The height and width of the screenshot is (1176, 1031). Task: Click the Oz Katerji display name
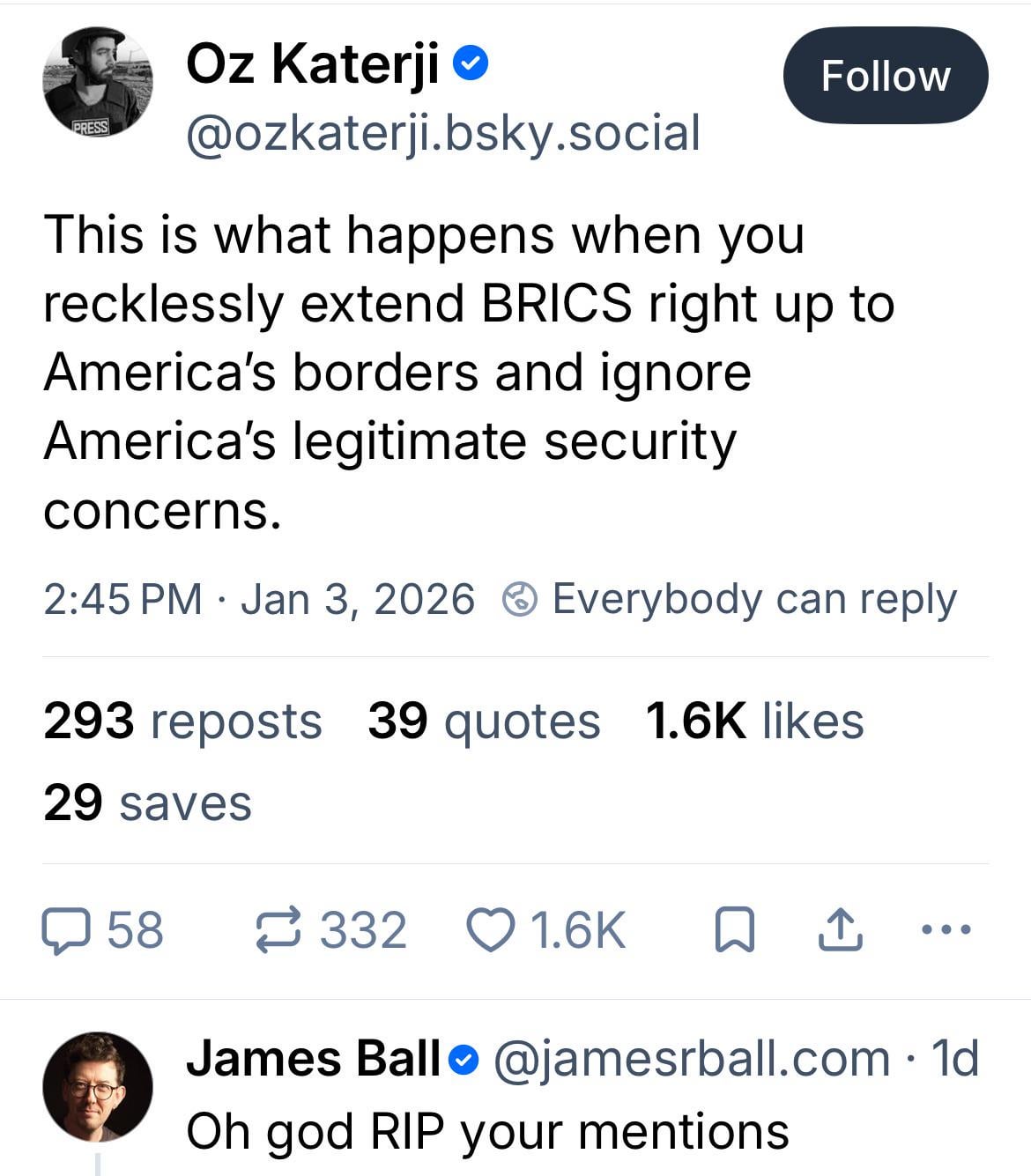(313, 64)
